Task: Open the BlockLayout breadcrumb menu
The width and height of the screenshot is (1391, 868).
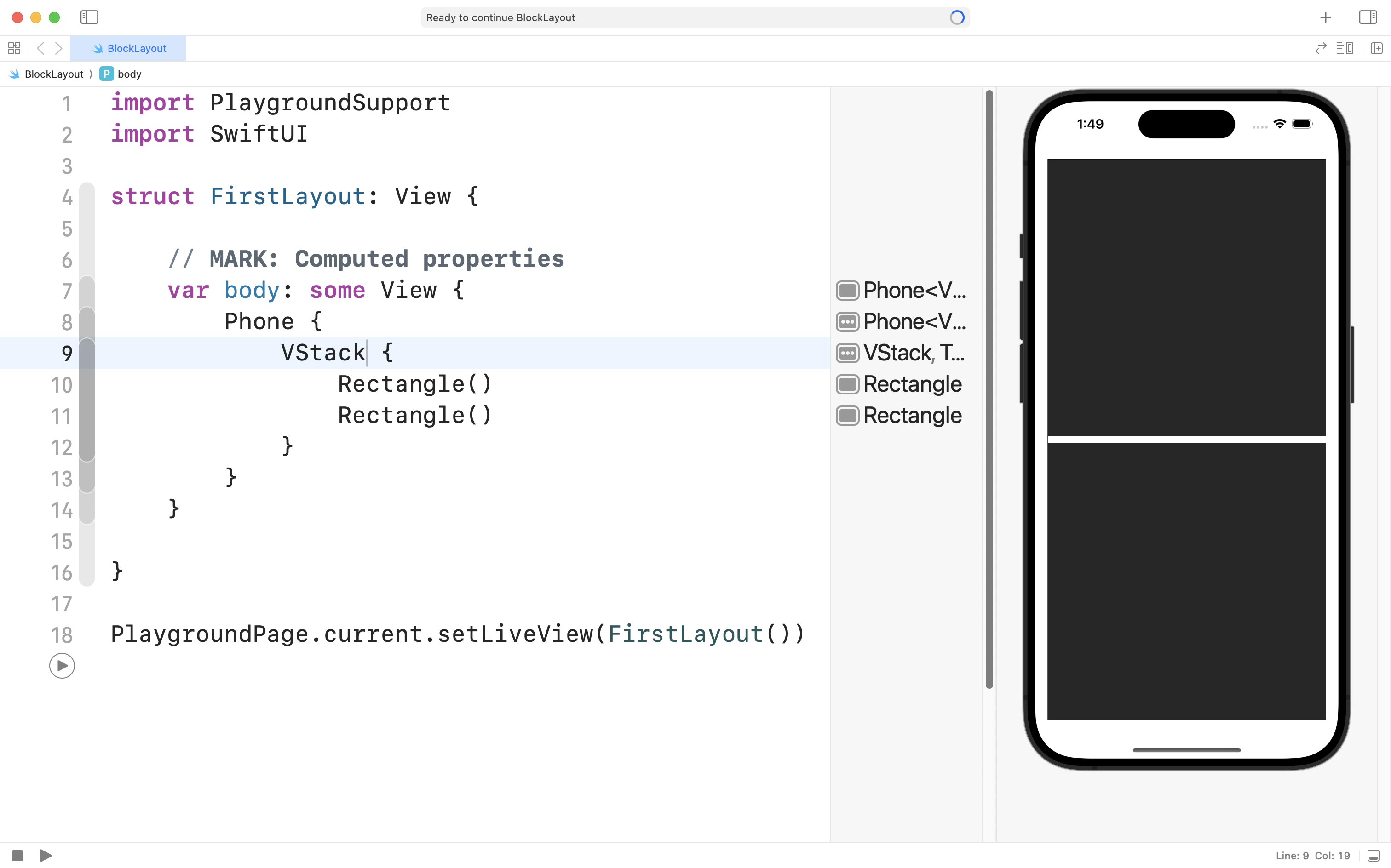Action: 53,74
